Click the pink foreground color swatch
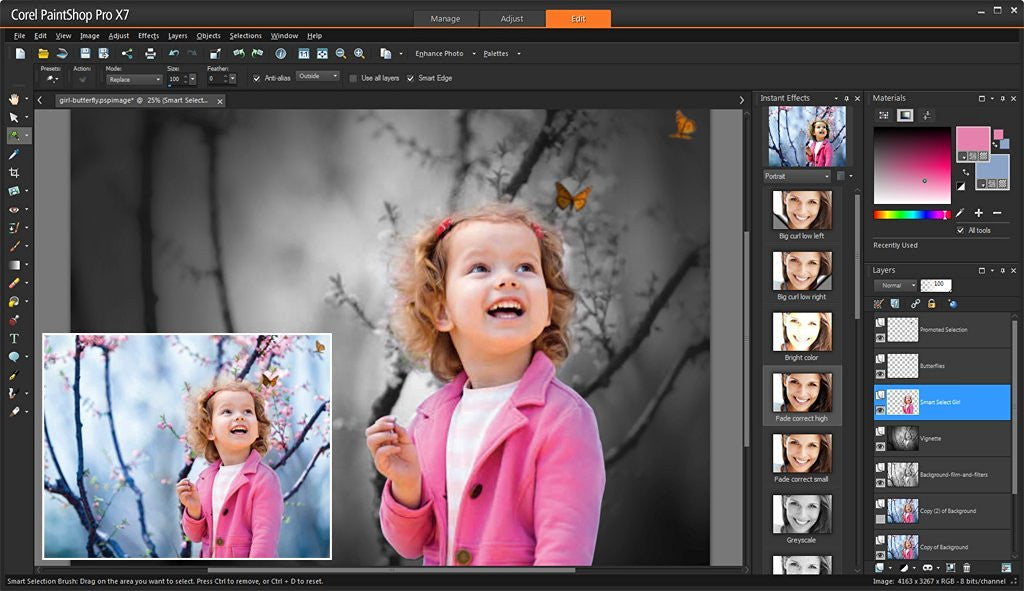The image size is (1024, 591). (971, 140)
